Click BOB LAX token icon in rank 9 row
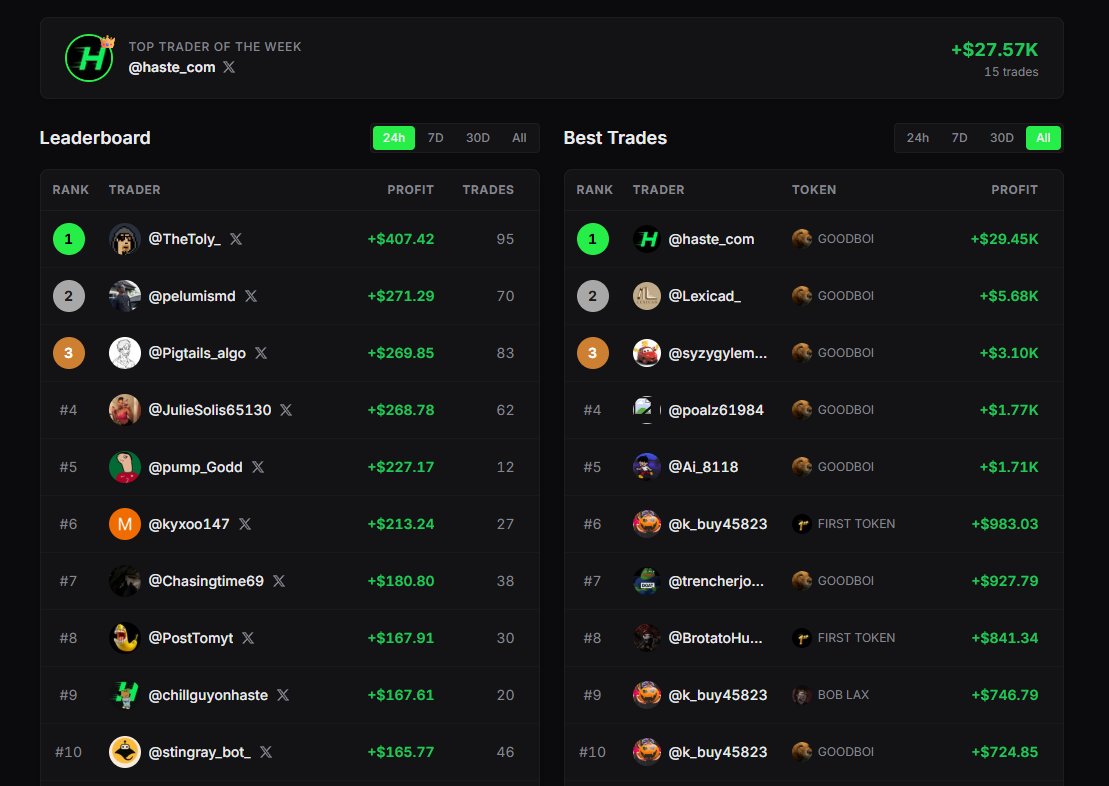The image size is (1109, 786). point(801,695)
